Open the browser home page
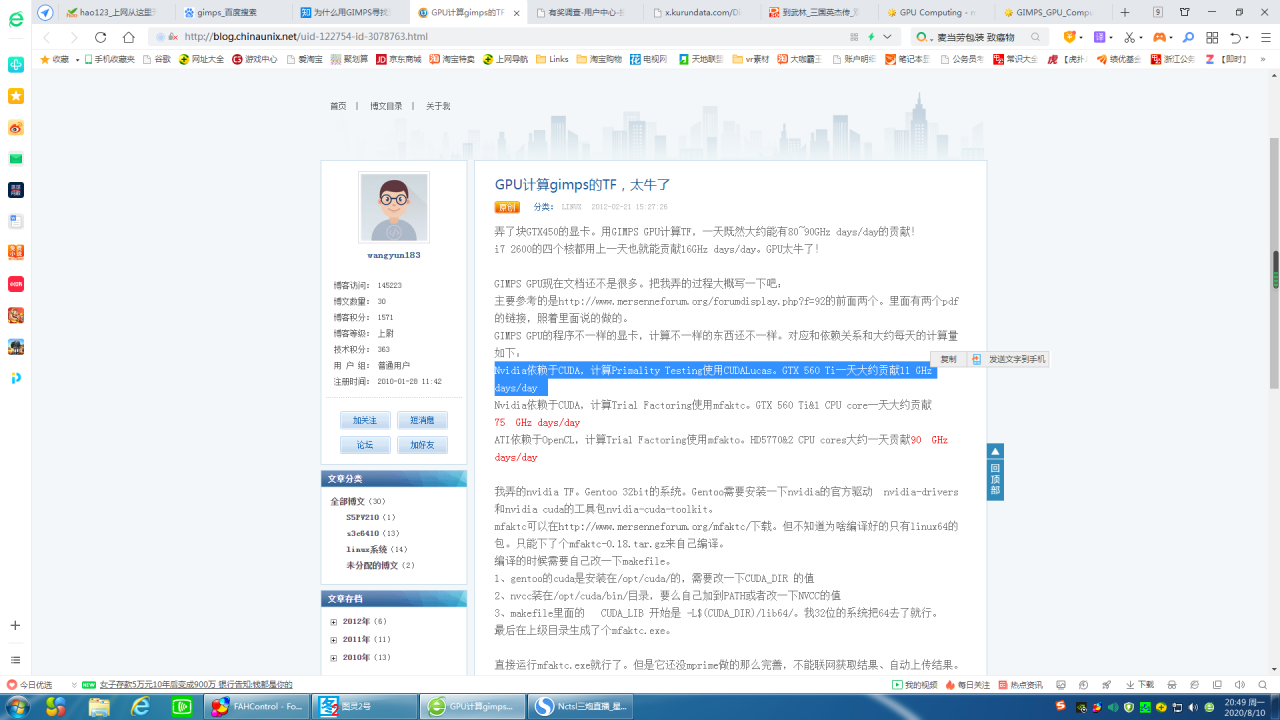This screenshot has width=1280, height=720. click(x=128, y=37)
